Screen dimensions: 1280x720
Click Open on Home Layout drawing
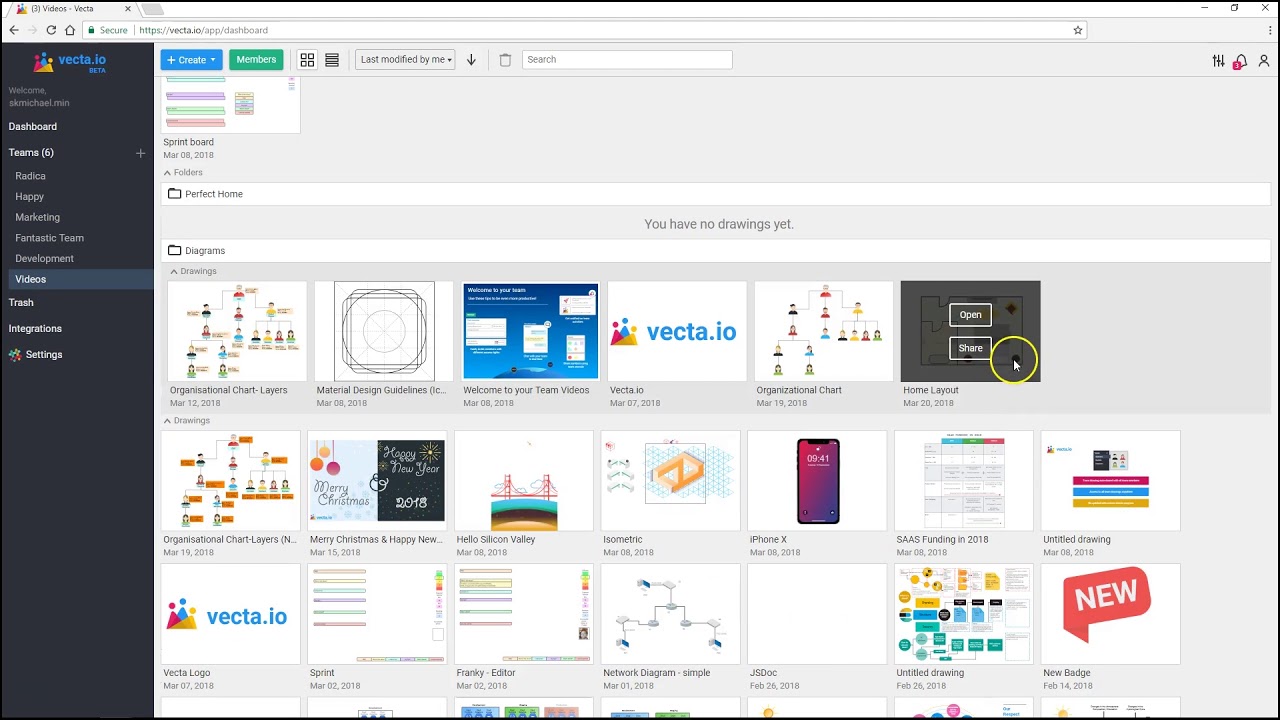970,315
